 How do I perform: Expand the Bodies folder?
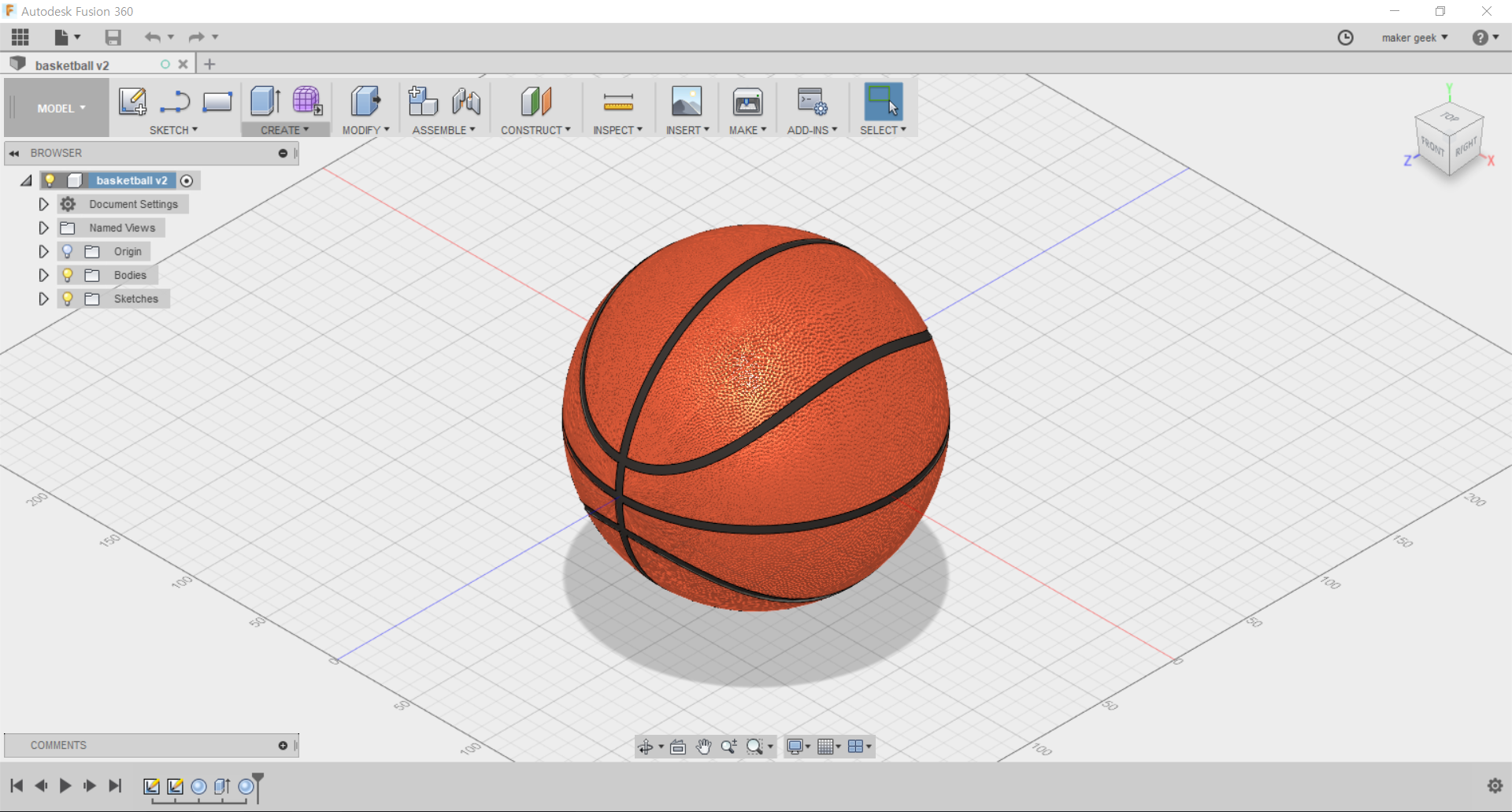pyautogui.click(x=44, y=275)
